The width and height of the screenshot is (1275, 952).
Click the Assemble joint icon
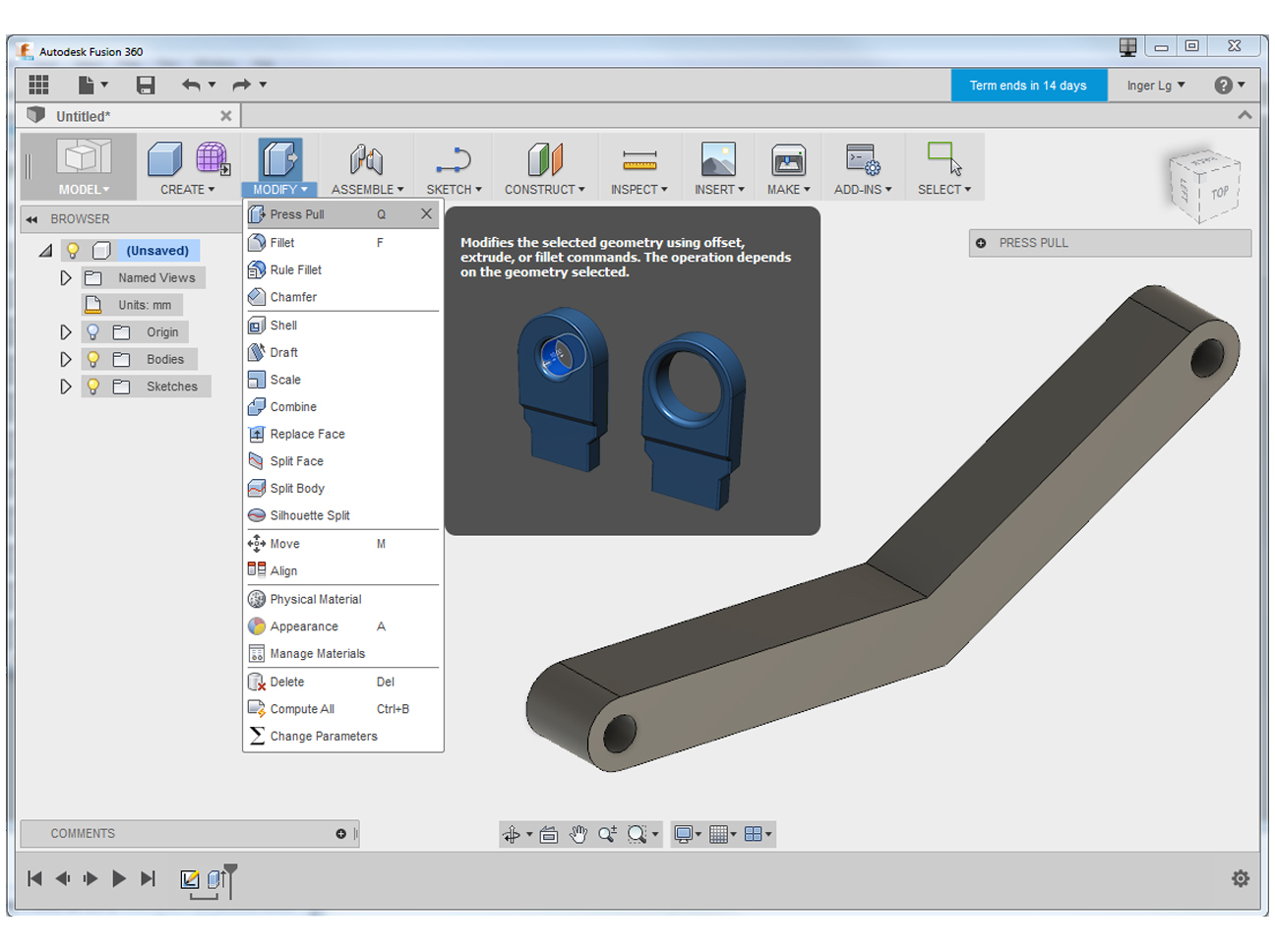tap(366, 158)
